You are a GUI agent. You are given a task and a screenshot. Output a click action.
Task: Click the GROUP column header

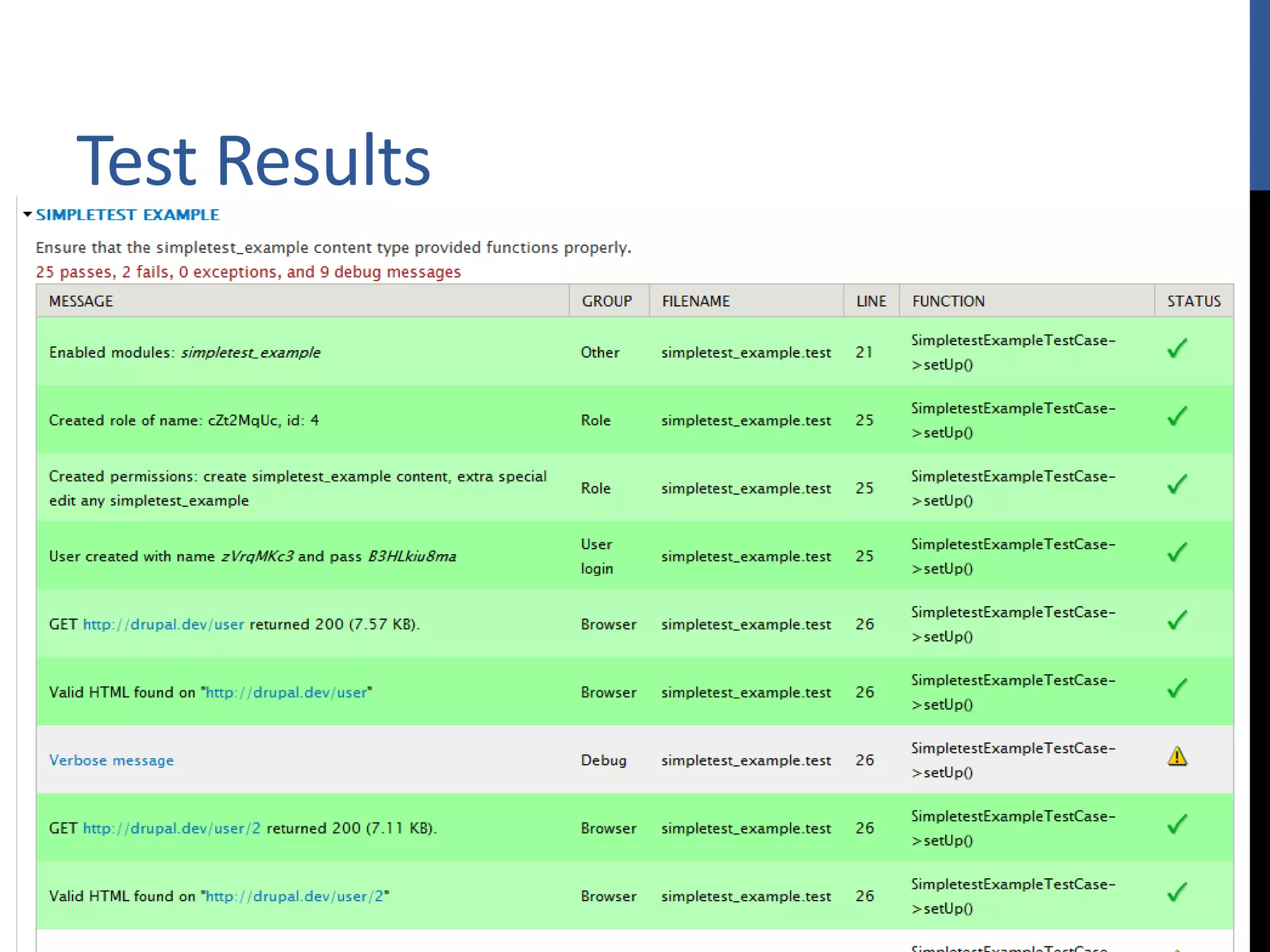(x=606, y=301)
